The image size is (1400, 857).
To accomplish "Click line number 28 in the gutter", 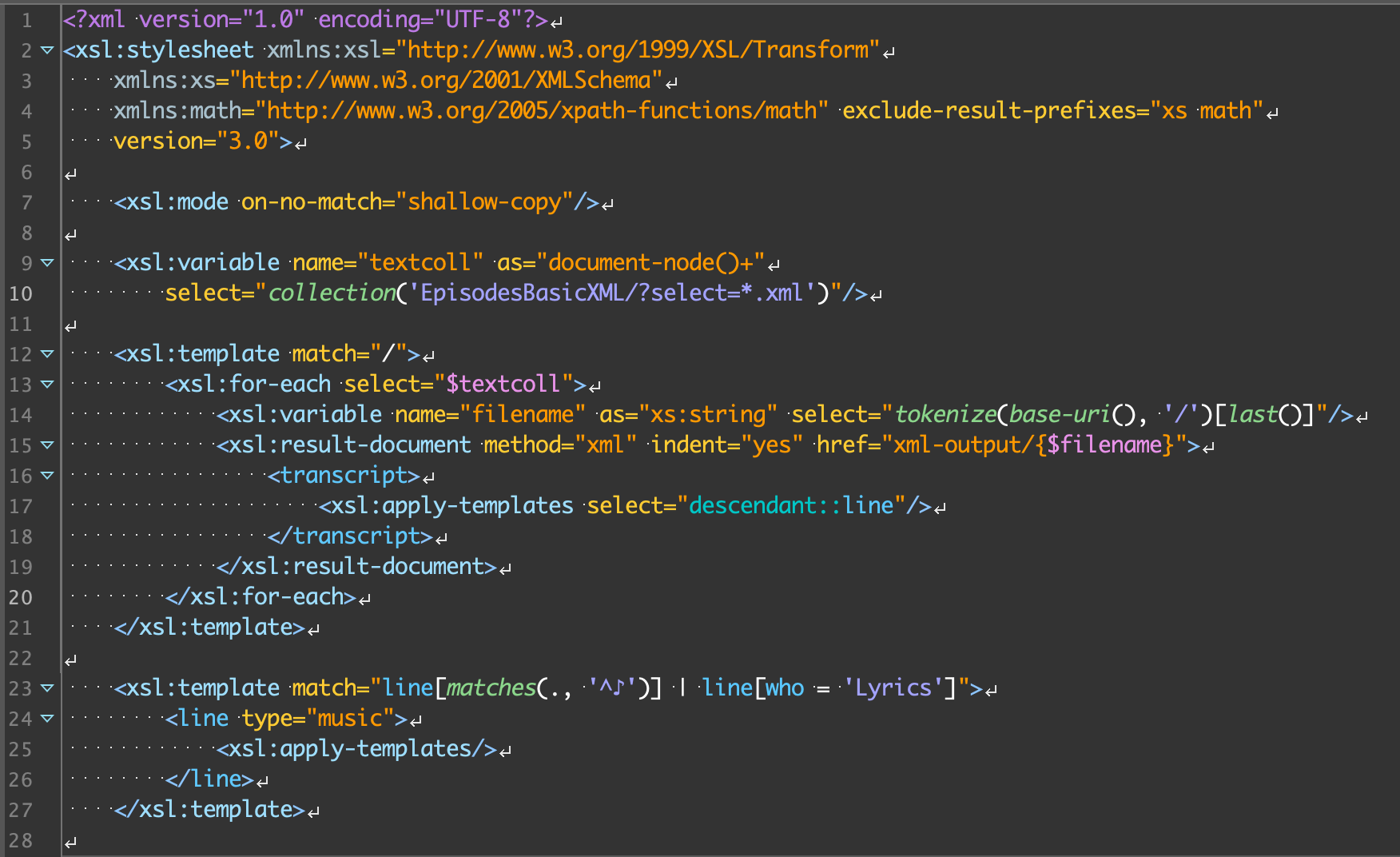I will point(21,840).
